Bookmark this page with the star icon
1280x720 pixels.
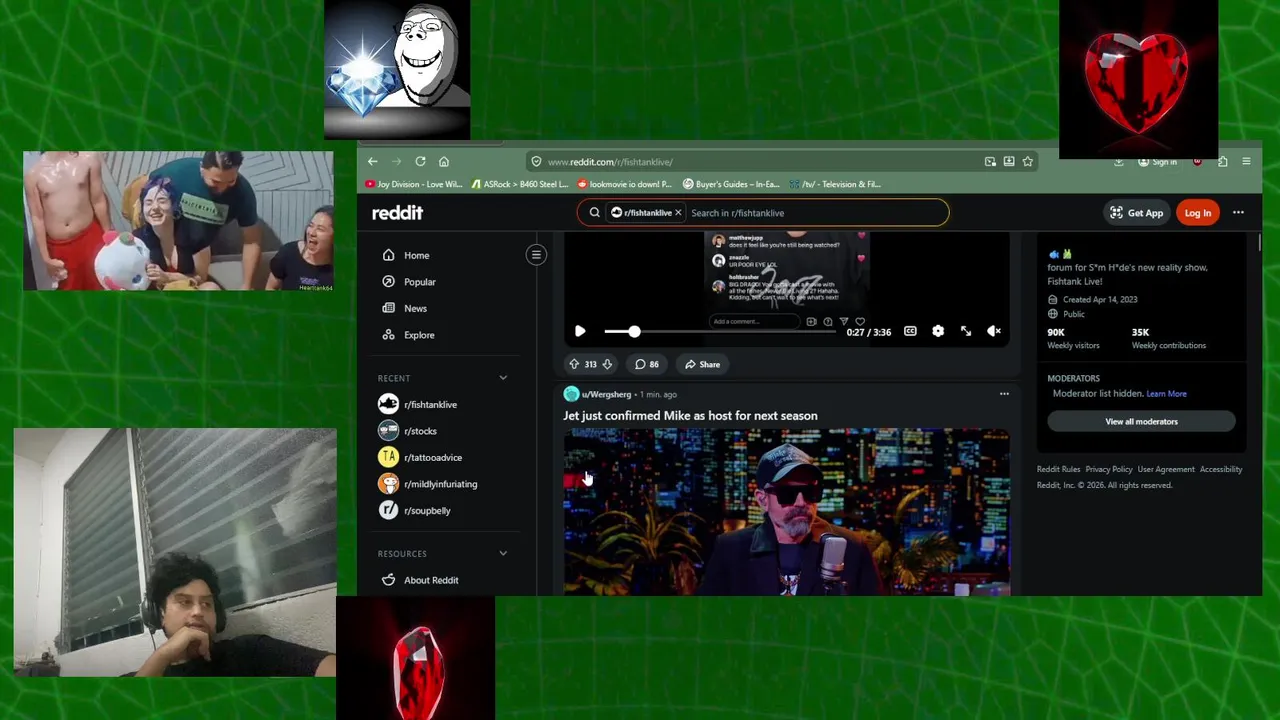coord(1027,161)
